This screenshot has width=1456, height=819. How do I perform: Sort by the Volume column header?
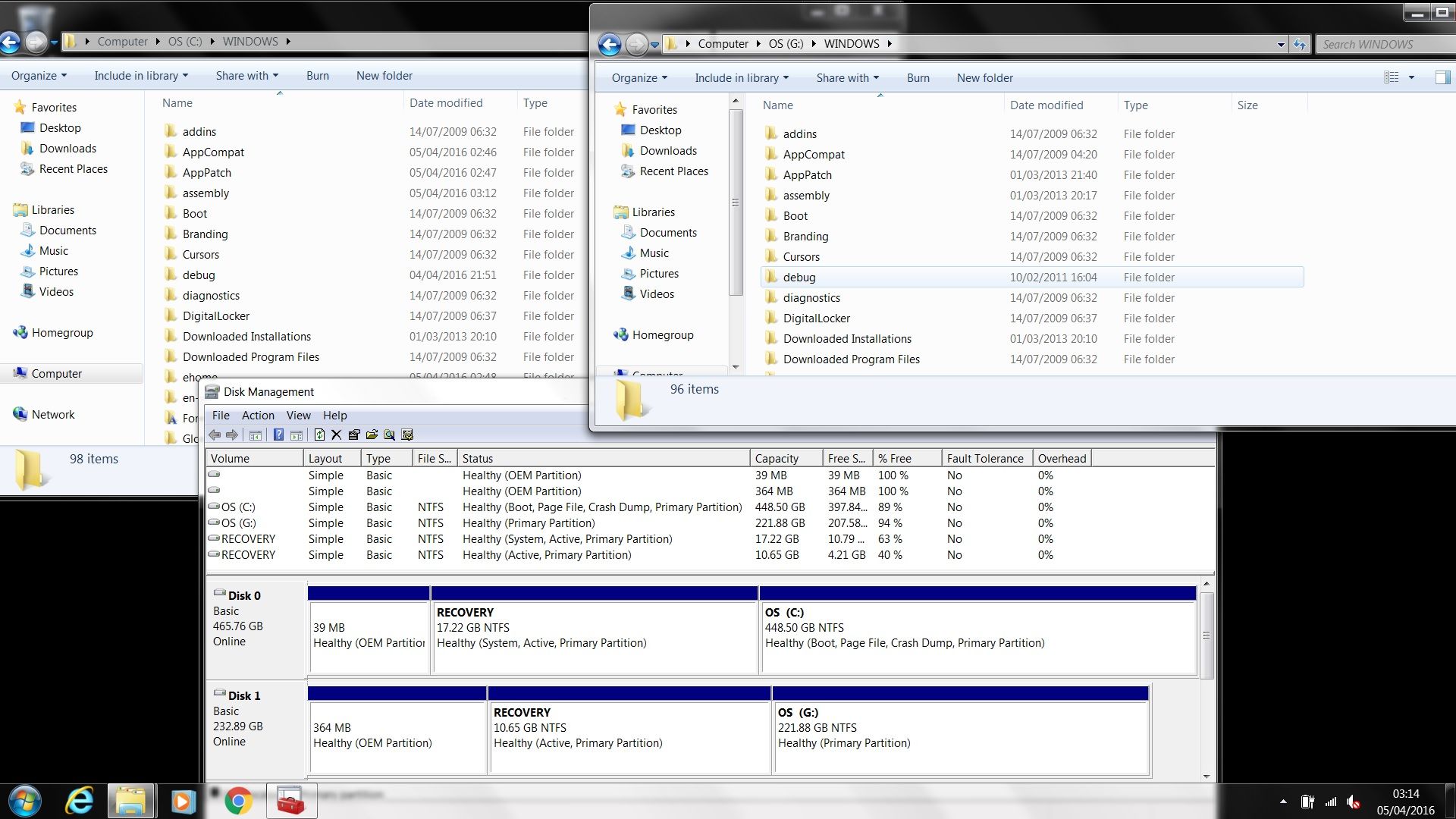[254, 458]
